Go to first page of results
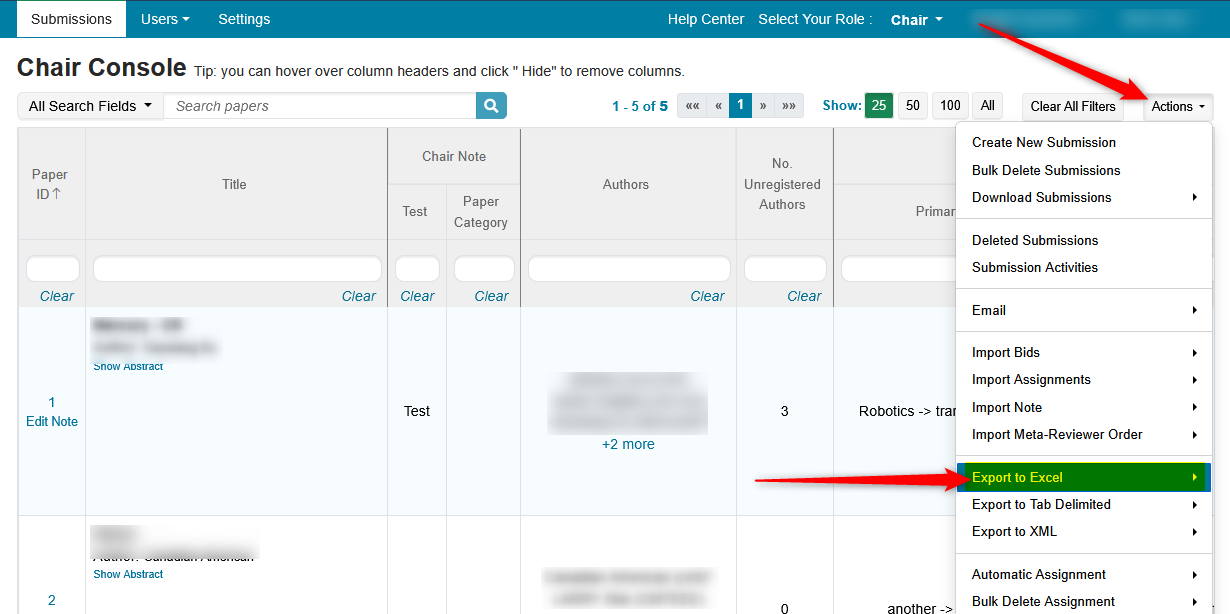Viewport: 1230px width, 614px height. click(x=692, y=106)
